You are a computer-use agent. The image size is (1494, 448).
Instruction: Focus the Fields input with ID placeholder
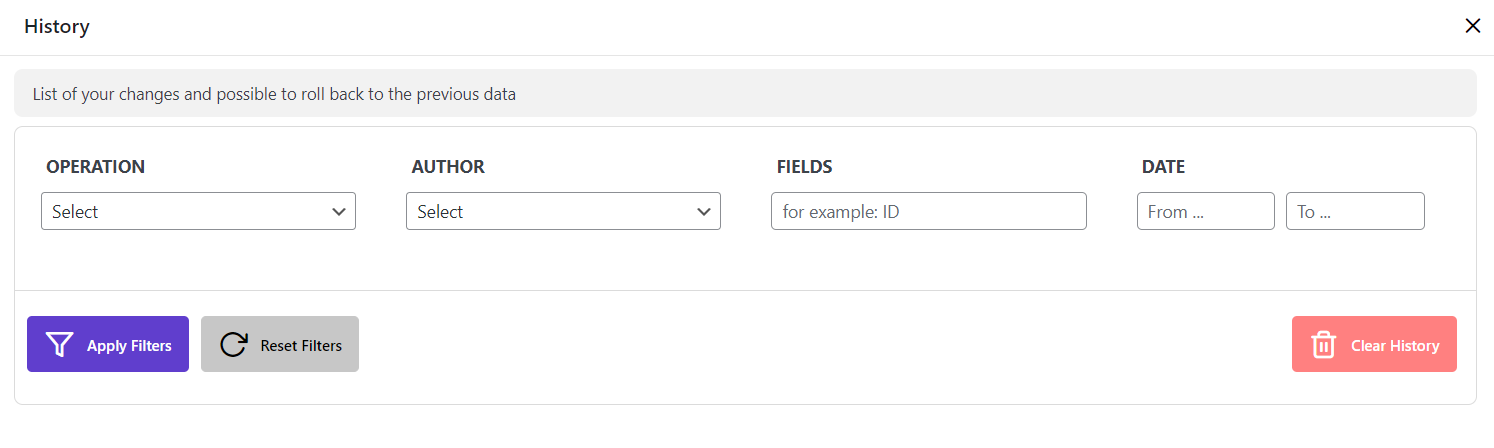click(x=928, y=211)
